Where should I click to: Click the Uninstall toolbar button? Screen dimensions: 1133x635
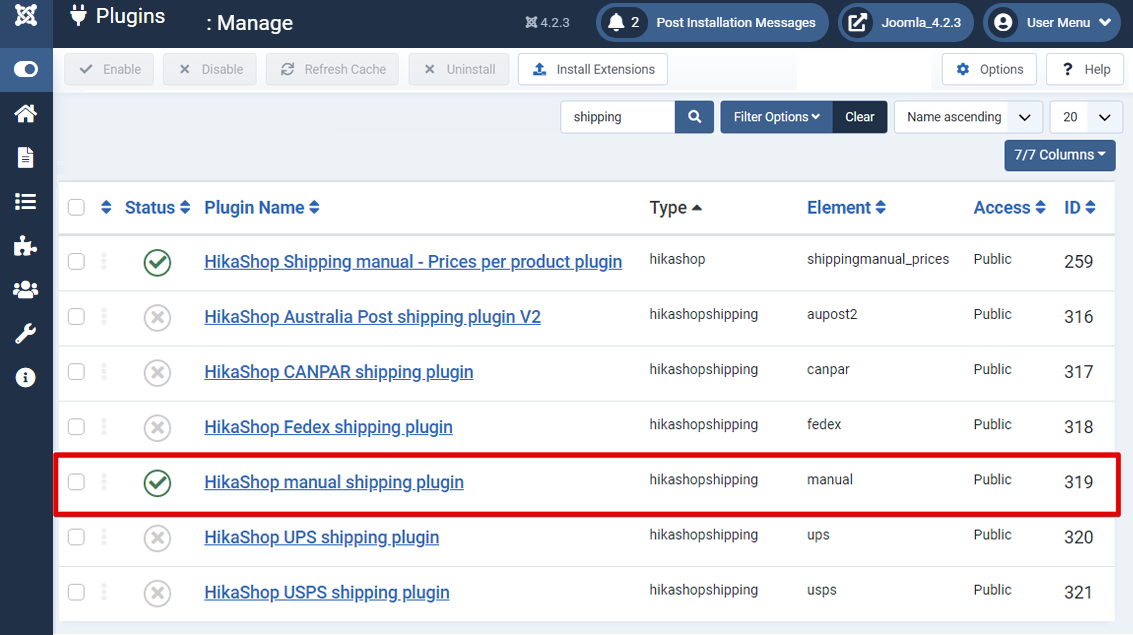[x=459, y=69]
